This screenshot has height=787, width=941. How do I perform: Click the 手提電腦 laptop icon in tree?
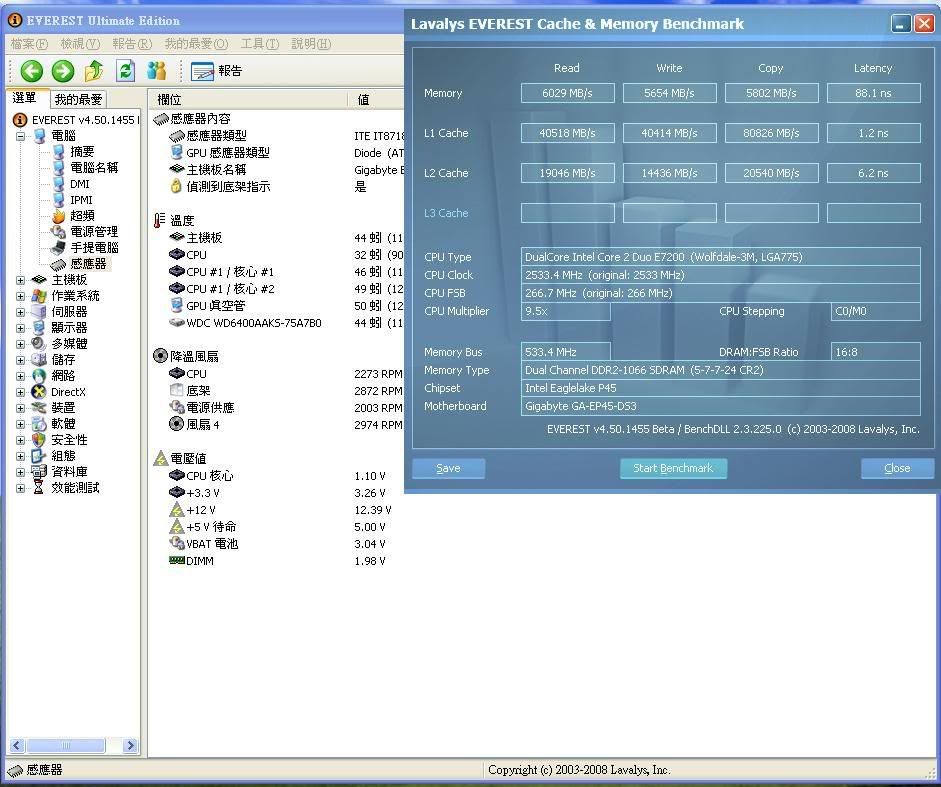tap(58, 247)
